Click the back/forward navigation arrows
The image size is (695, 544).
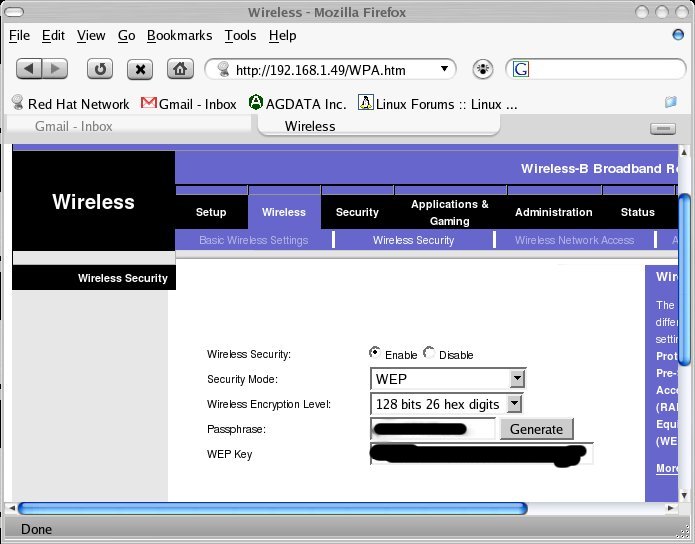42,69
